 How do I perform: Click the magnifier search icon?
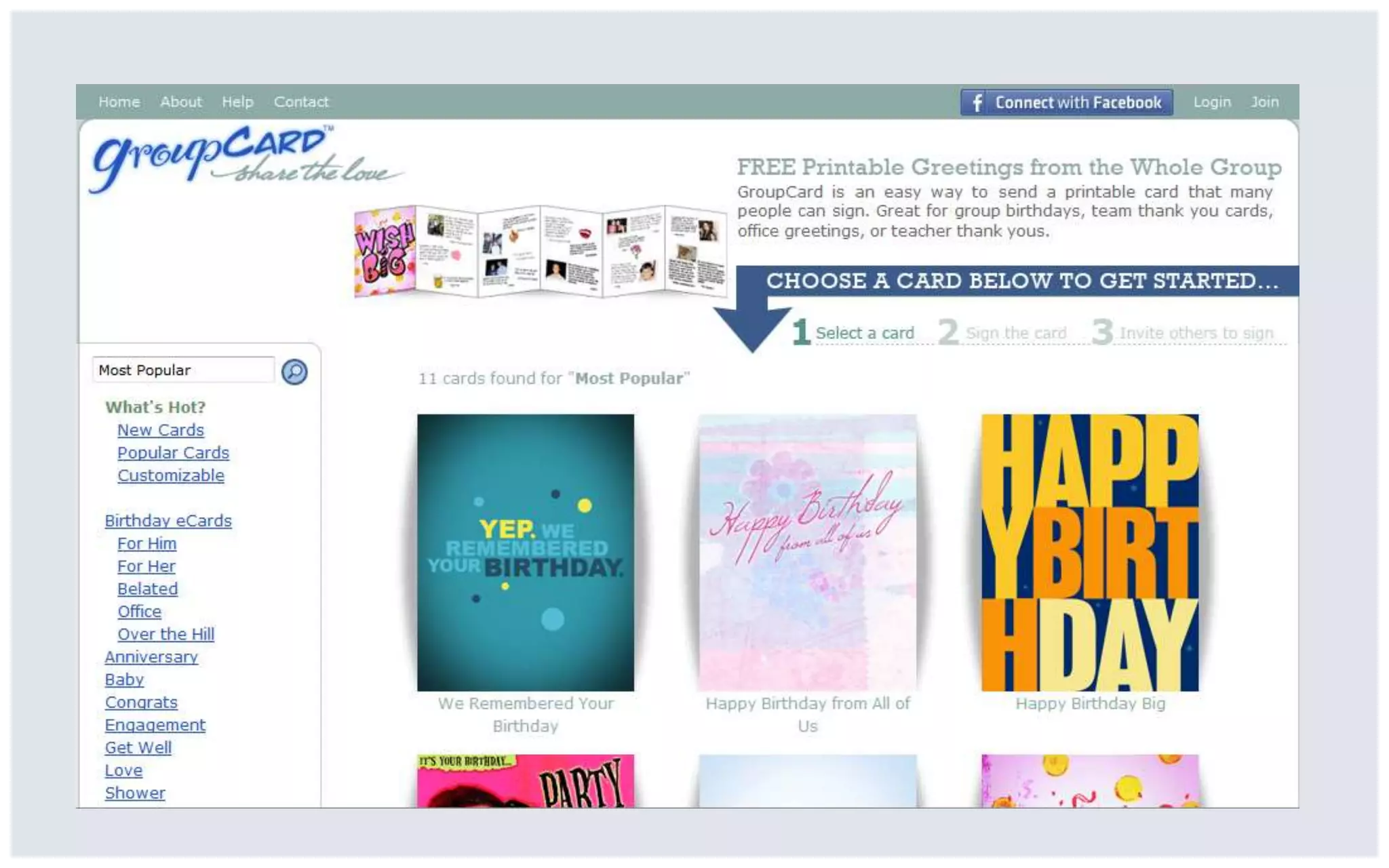(x=294, y=372)
